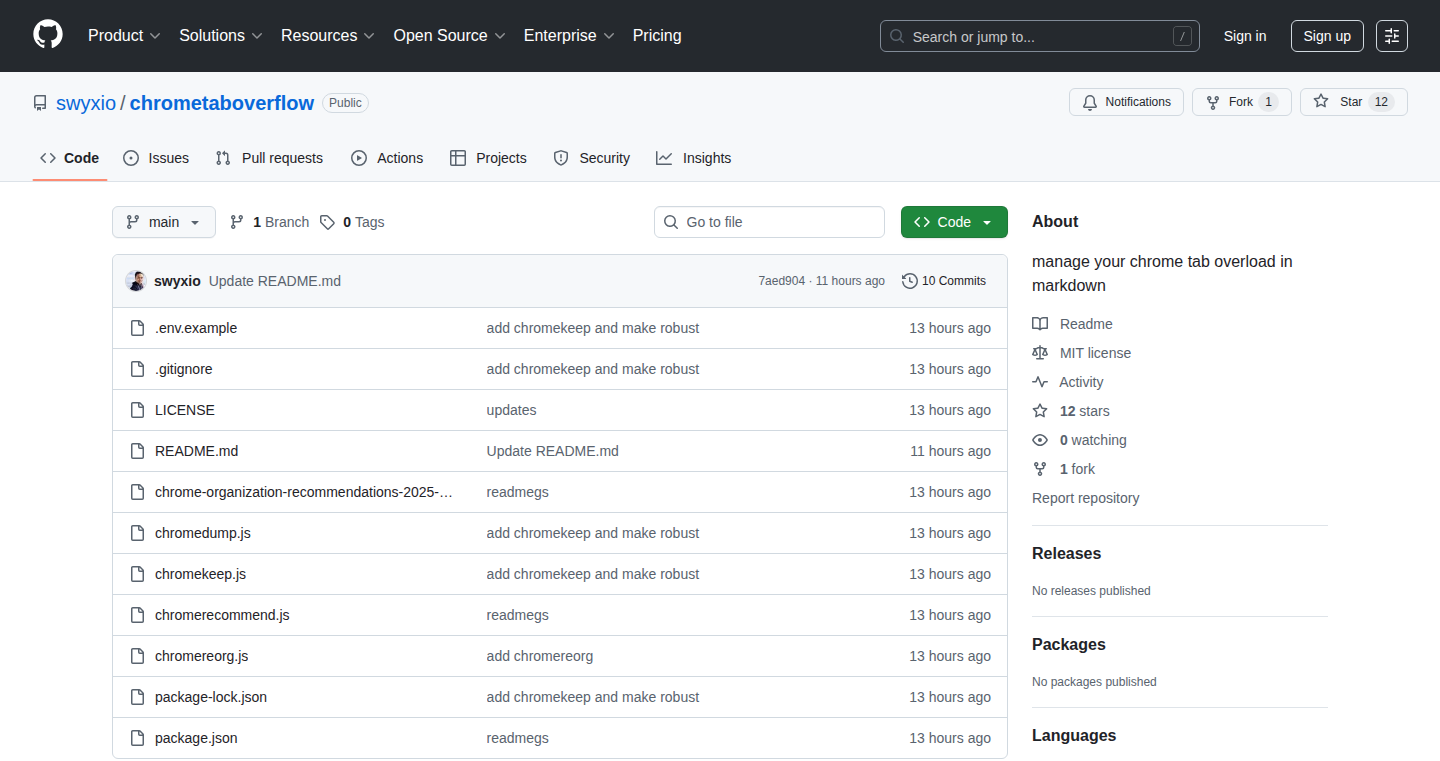
Task: Open the Pull requests tab
Action: 270,158
